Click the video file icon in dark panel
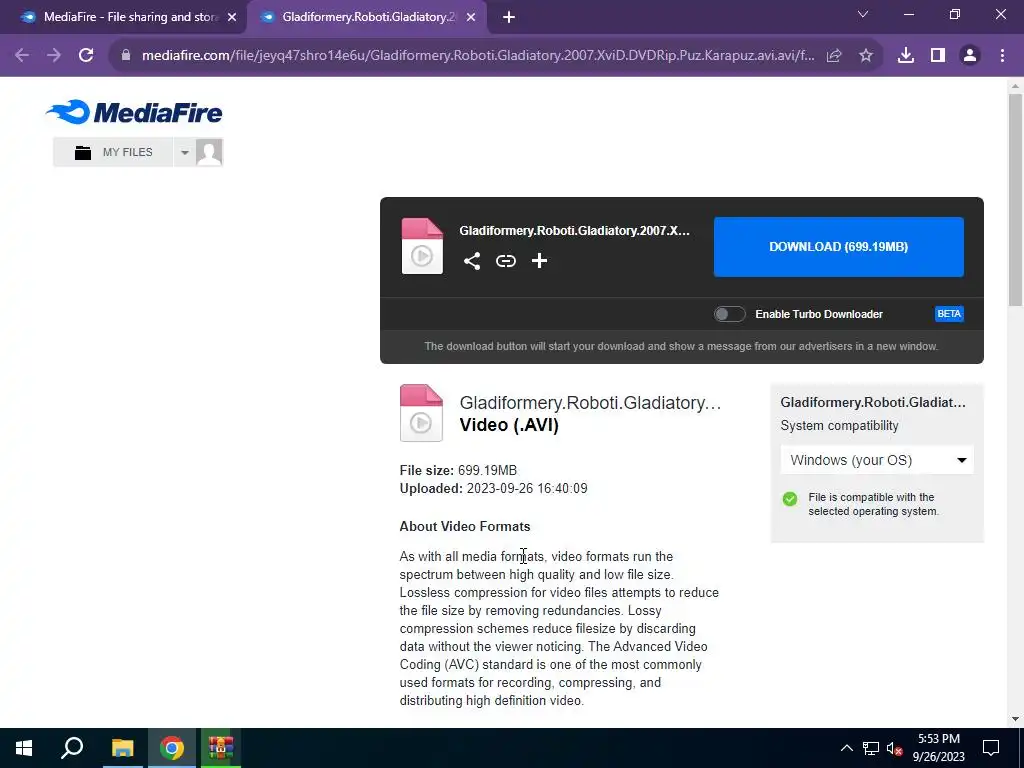 tap(422, 246)
